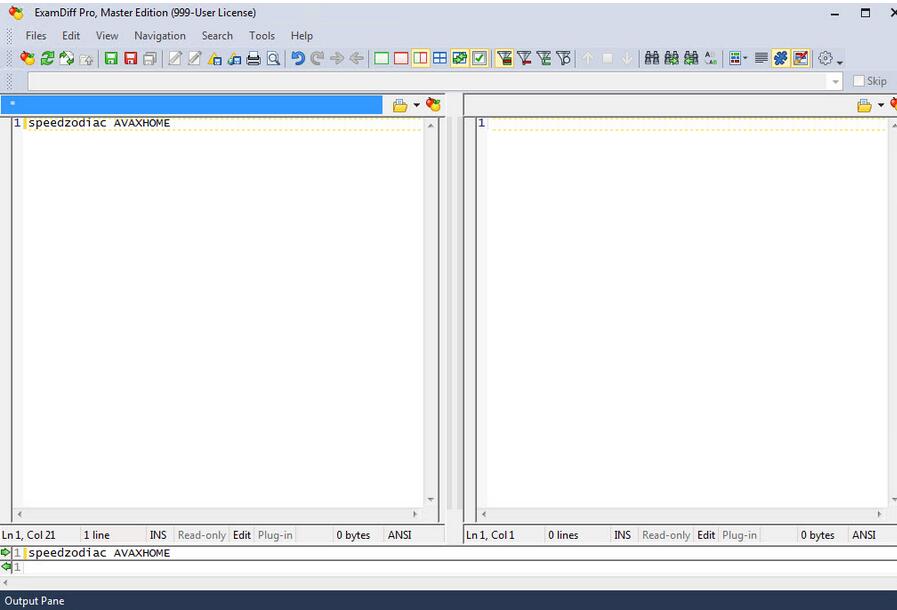Click Edit in right pane status bar
The image size is (897, 610).
point(706,535)
